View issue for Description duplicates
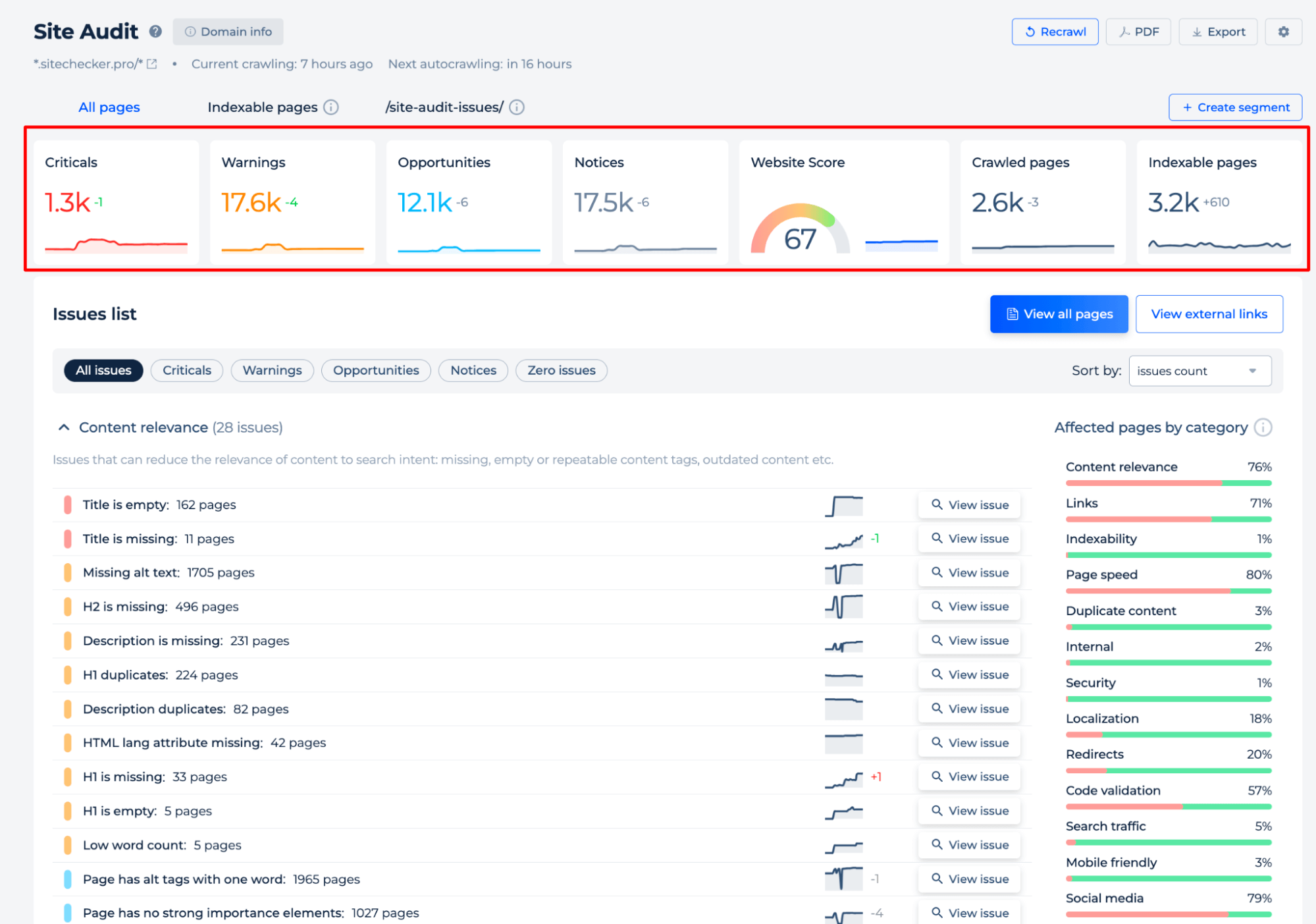Image resolution: width=1316 pixels, height=924 pixels. [x=969, y=709]
